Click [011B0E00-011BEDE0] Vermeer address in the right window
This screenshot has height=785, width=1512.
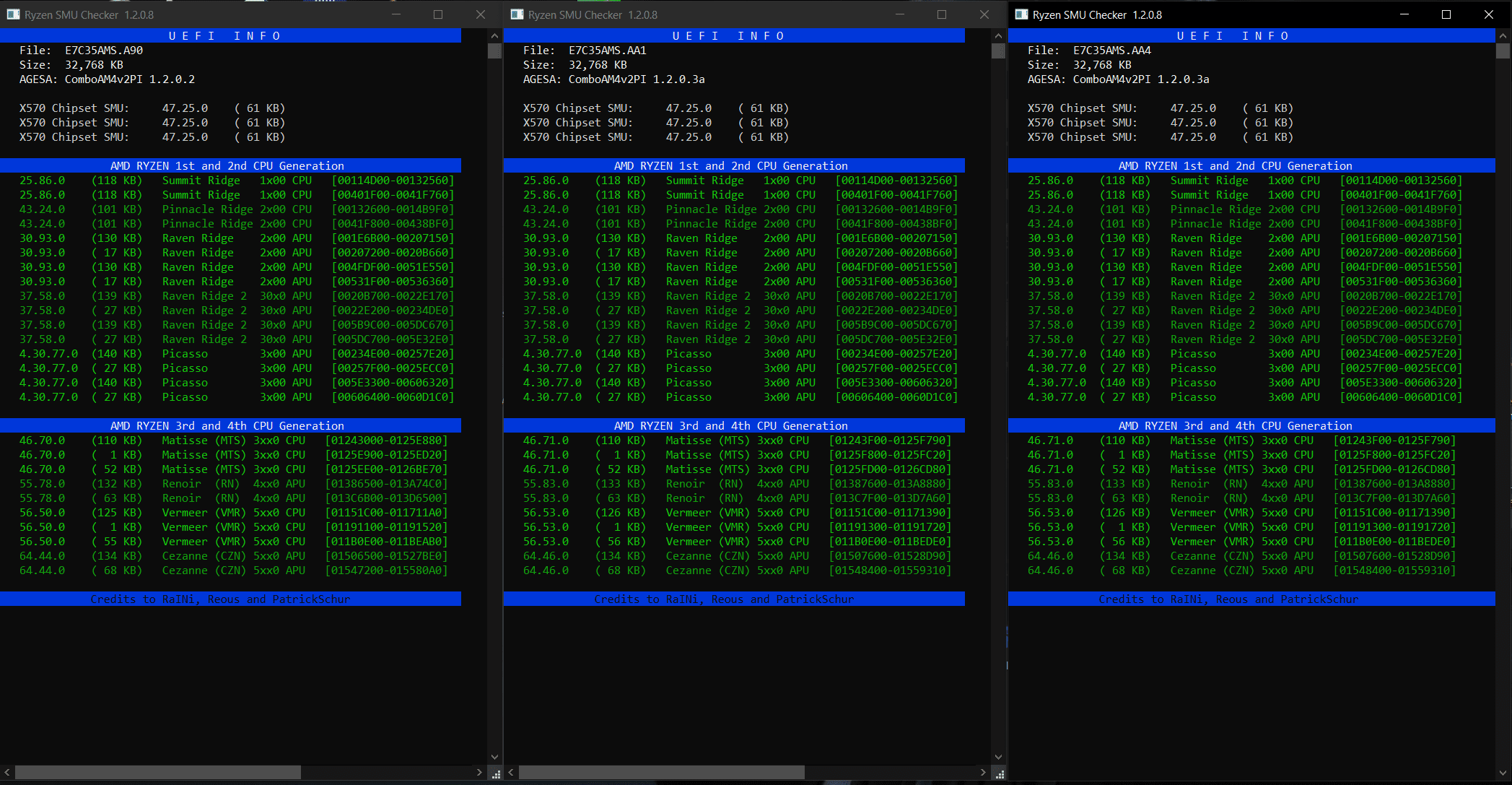[1395, 542]
